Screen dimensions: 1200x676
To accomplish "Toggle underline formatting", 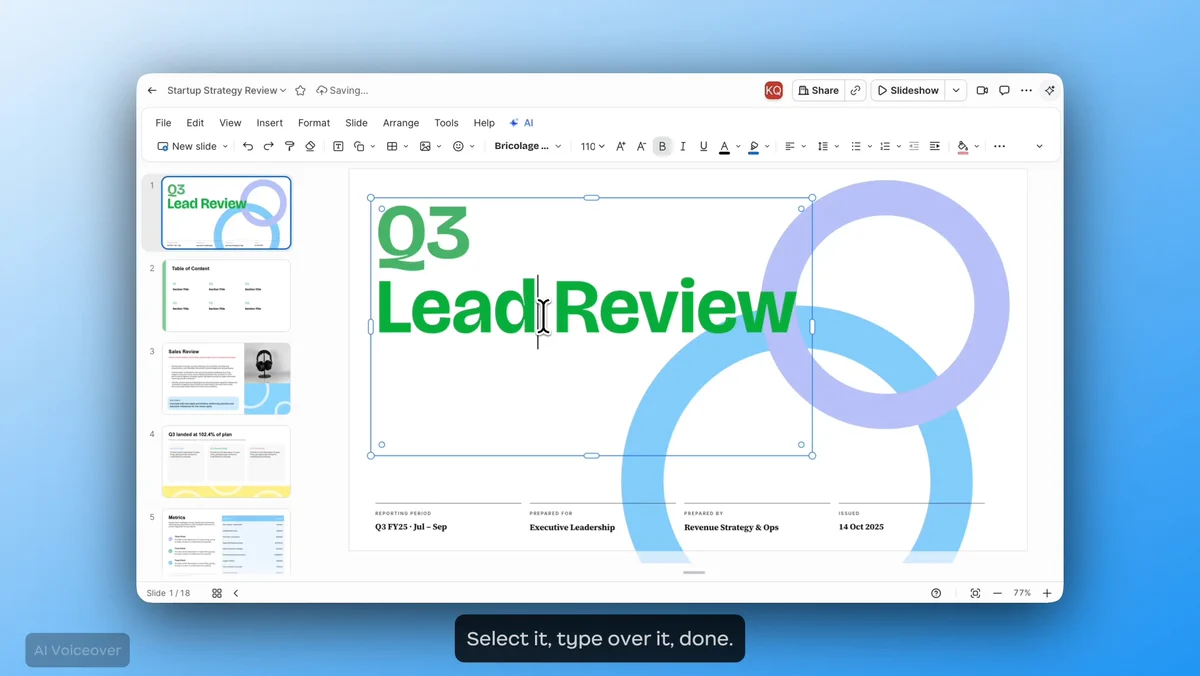I will coord(704,146).
